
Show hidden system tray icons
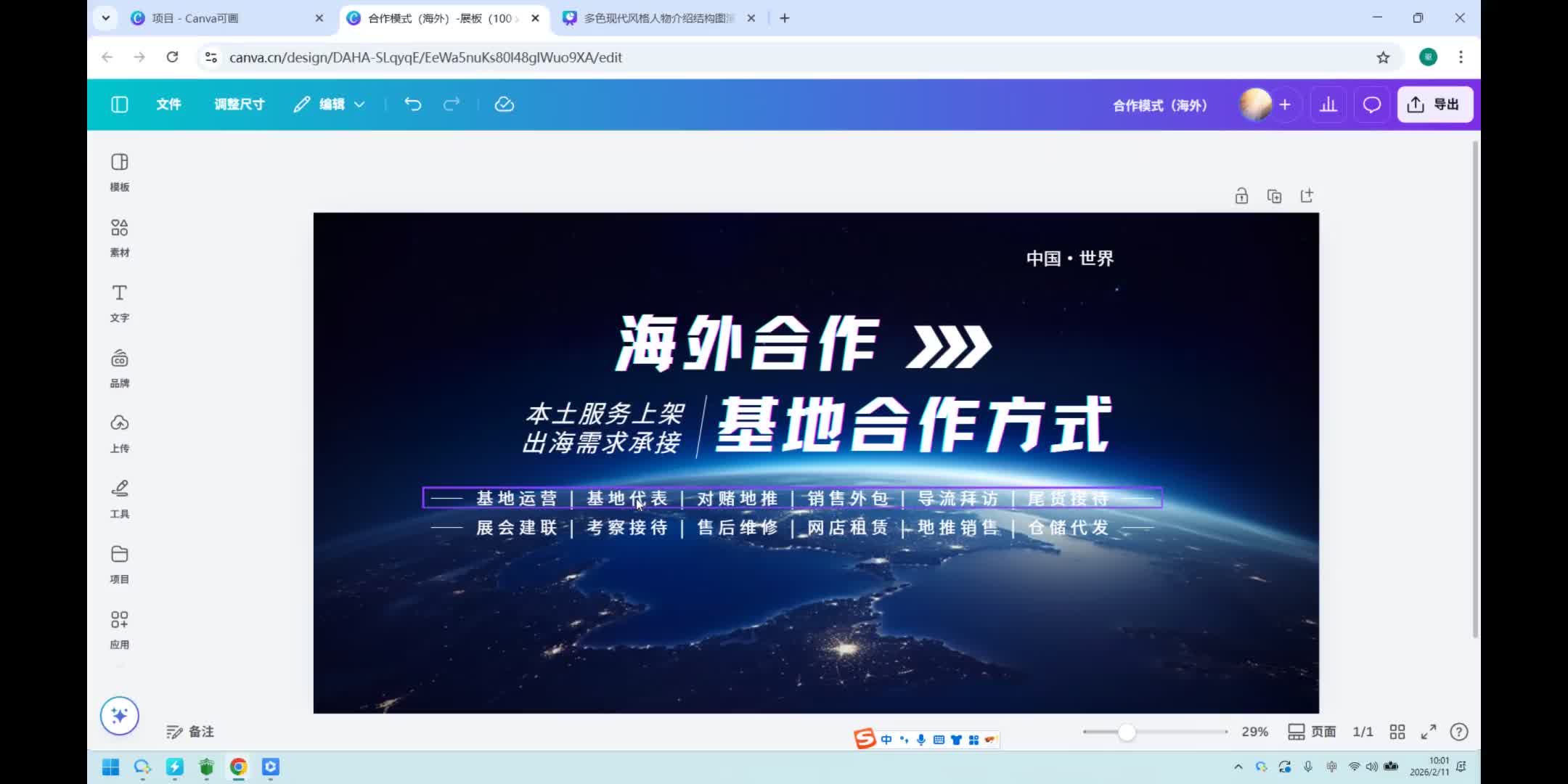1238,767
